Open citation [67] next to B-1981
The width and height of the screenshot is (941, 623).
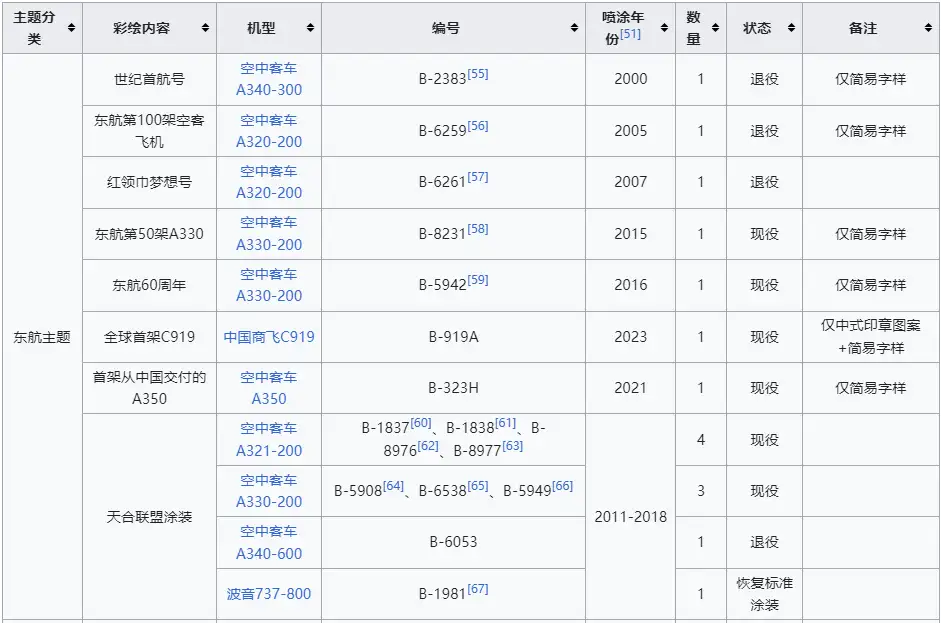point(478,589)
